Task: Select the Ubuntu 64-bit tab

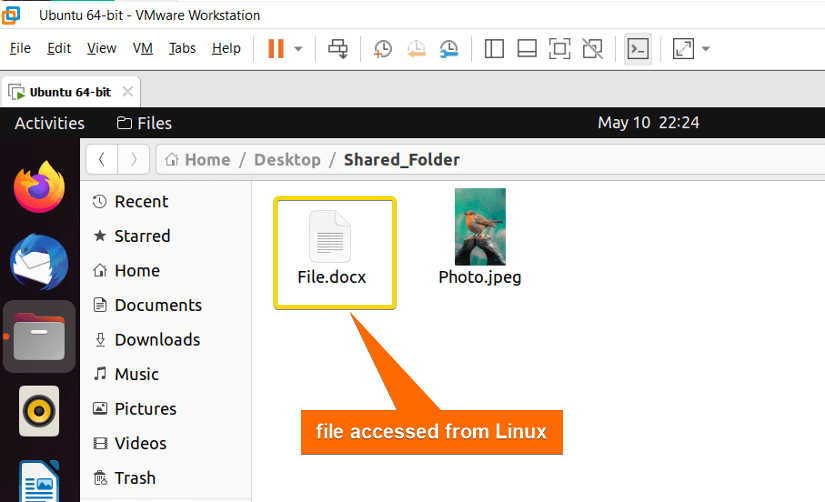Action: tap(70, 92)
